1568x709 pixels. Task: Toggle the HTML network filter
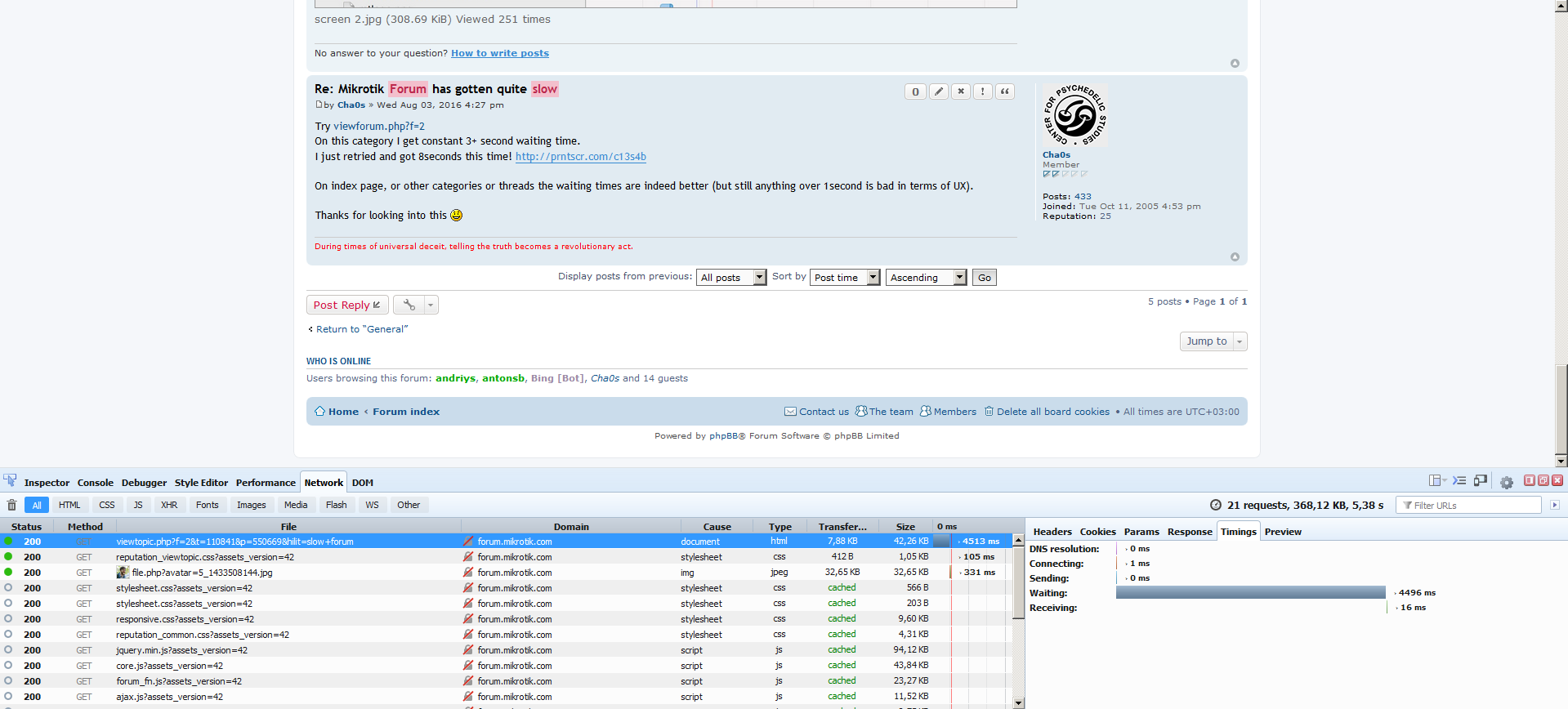click(69, 505)
